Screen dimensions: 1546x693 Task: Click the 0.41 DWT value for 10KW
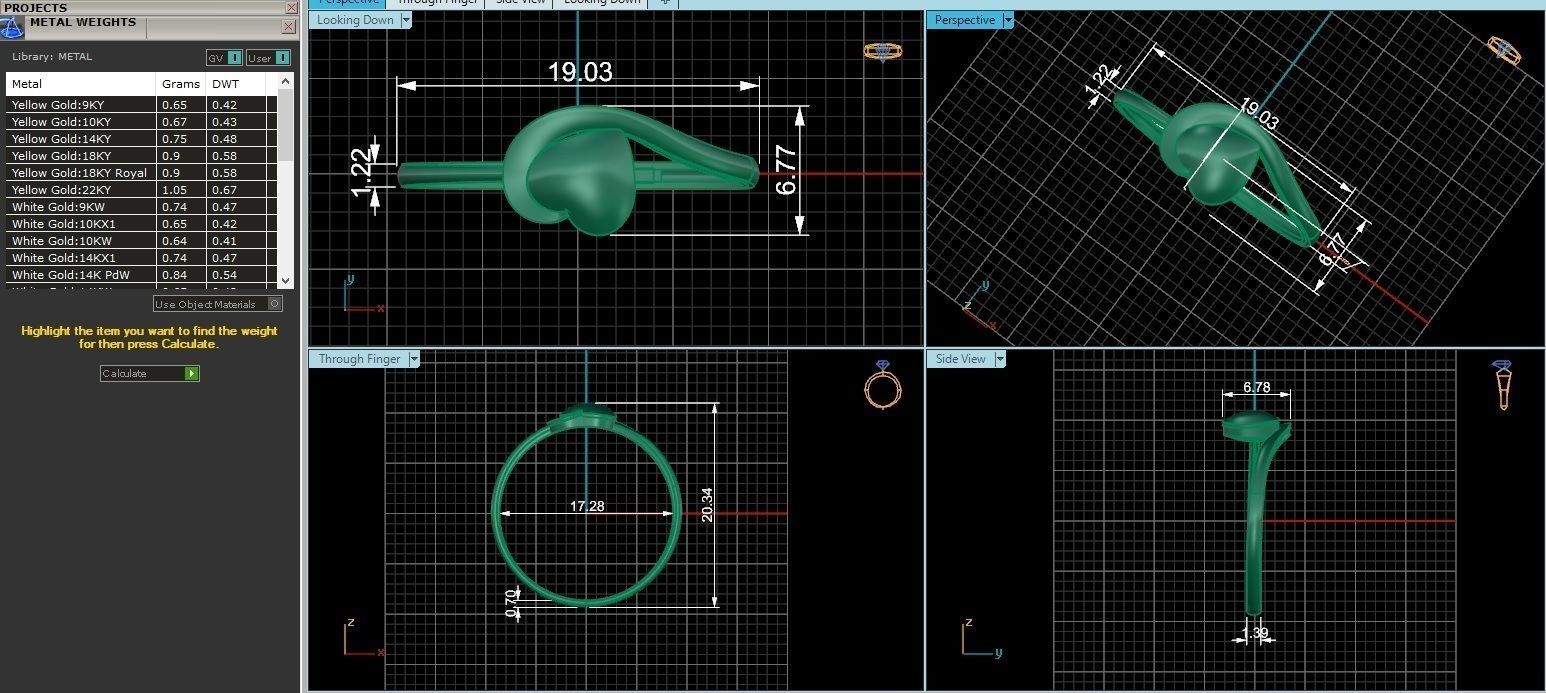tap(225, 241)
